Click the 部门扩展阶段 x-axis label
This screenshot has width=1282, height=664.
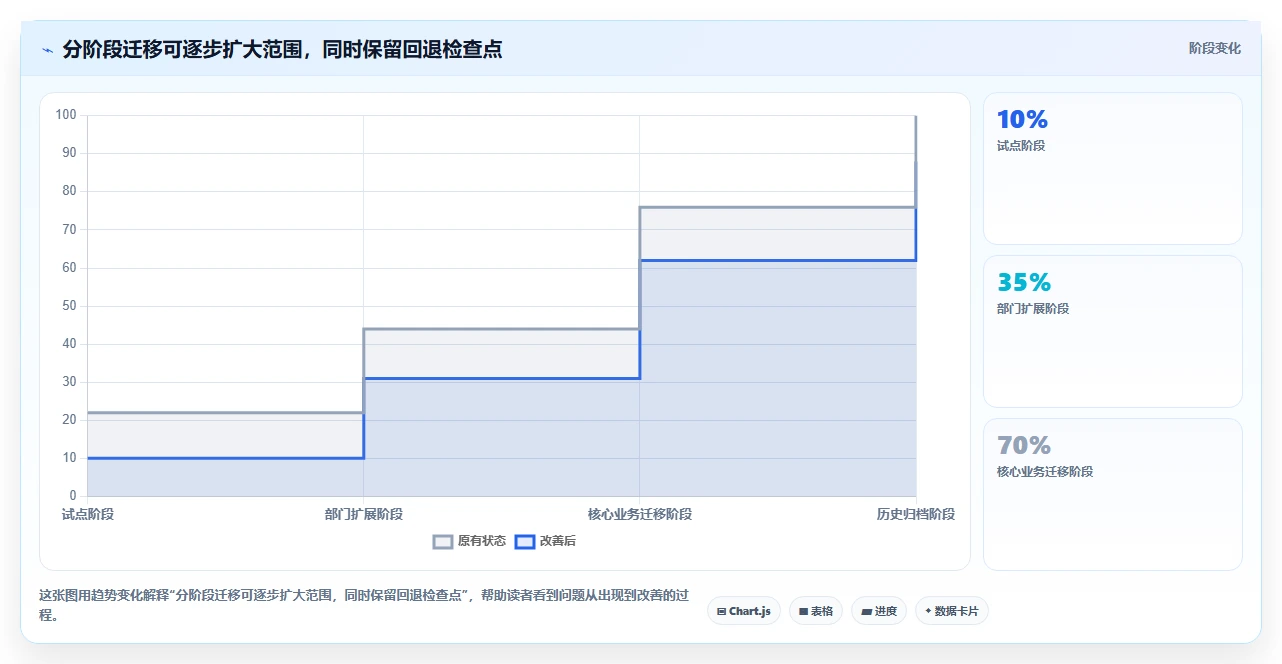[x=364, y=514]
